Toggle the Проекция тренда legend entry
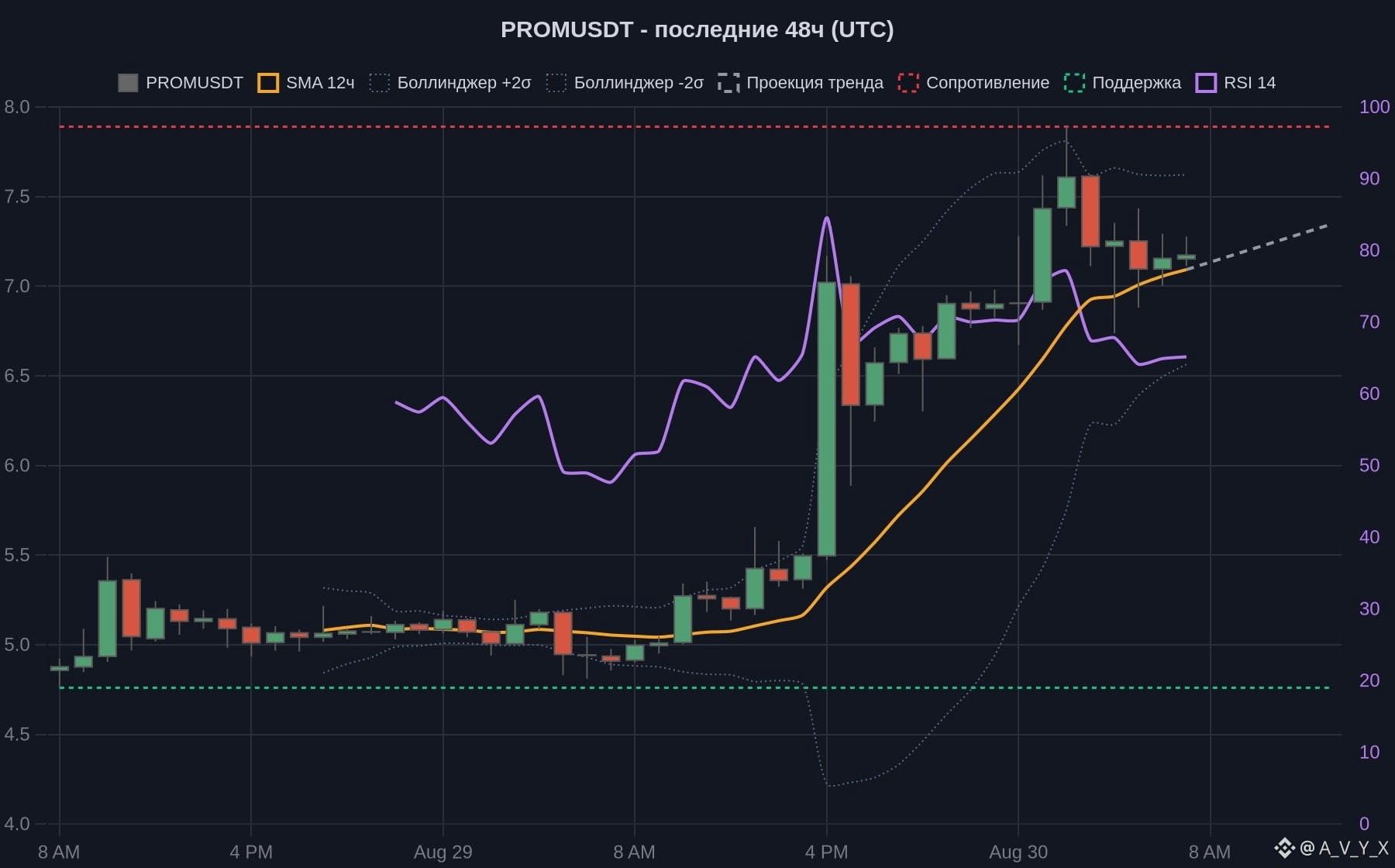The width and height of the screenshot is (1395, 868). 801,83
